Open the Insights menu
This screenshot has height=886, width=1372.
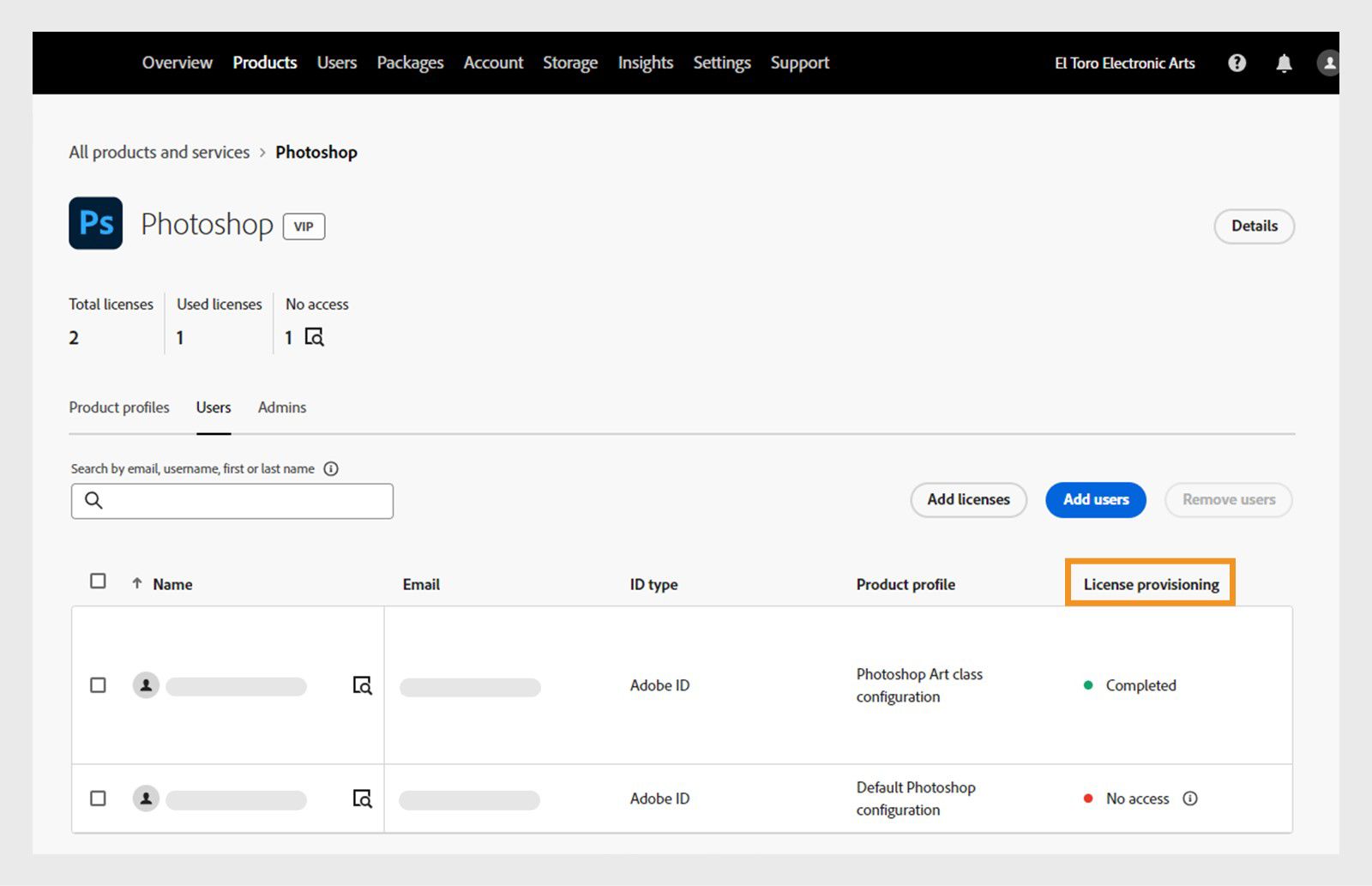pyautogui.click(x=646, y=63)
